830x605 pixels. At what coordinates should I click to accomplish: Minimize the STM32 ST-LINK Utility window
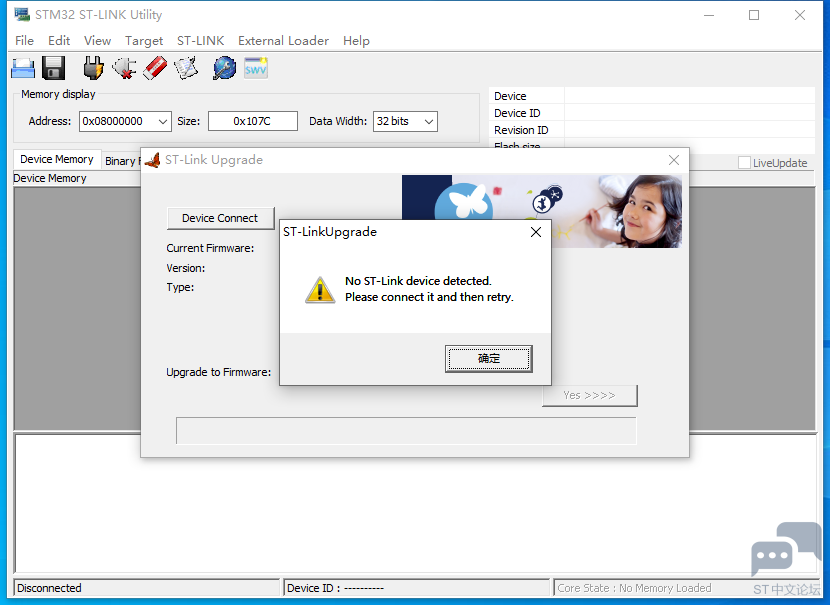point(709,15)
